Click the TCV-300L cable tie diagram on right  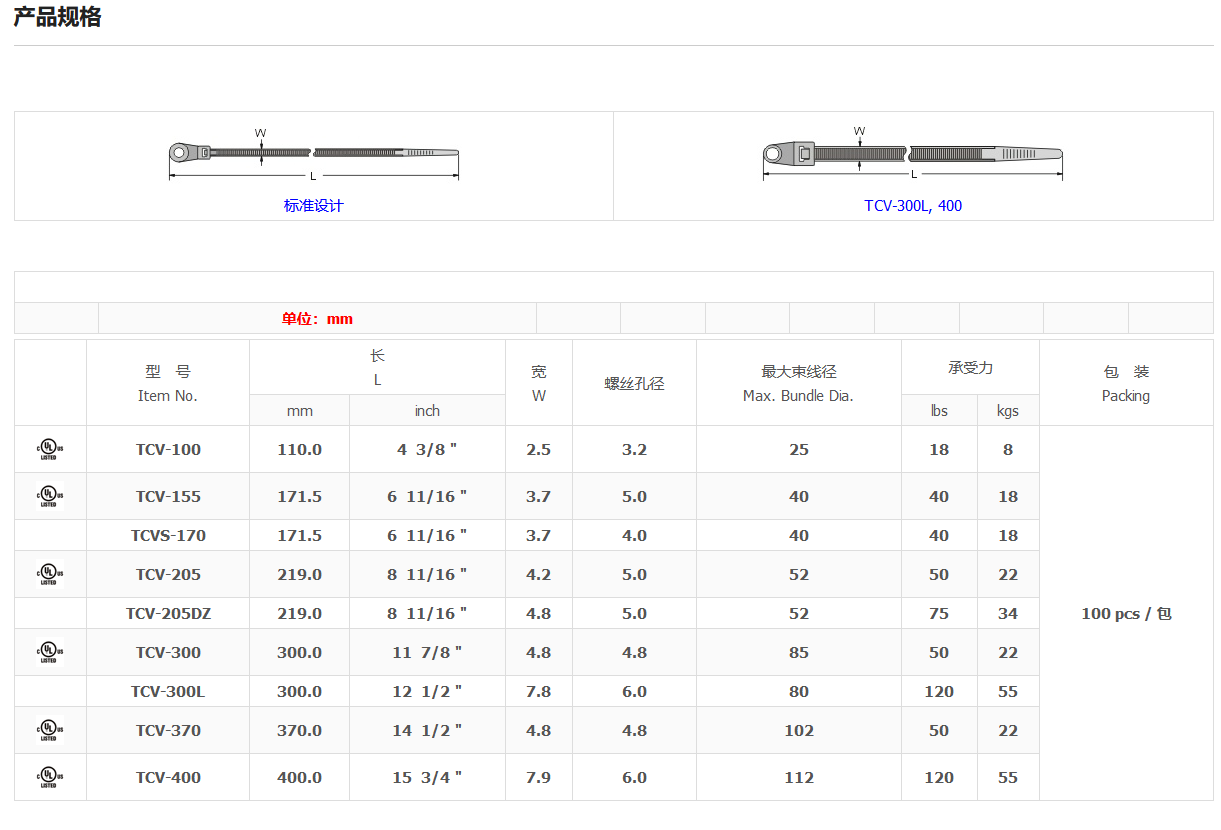[x=912, y=155]
